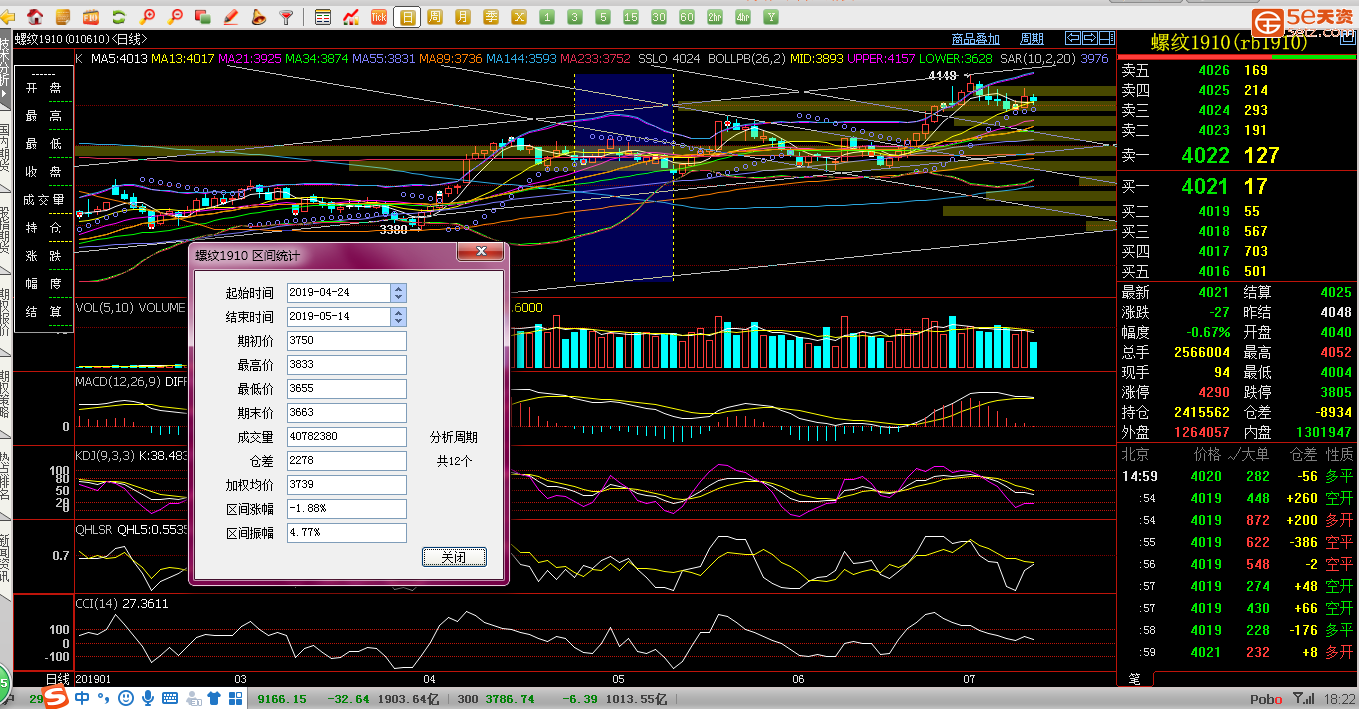1359x709 pixels.
Task: Select the 笔 tab below trades
Action: point(1135,678)
